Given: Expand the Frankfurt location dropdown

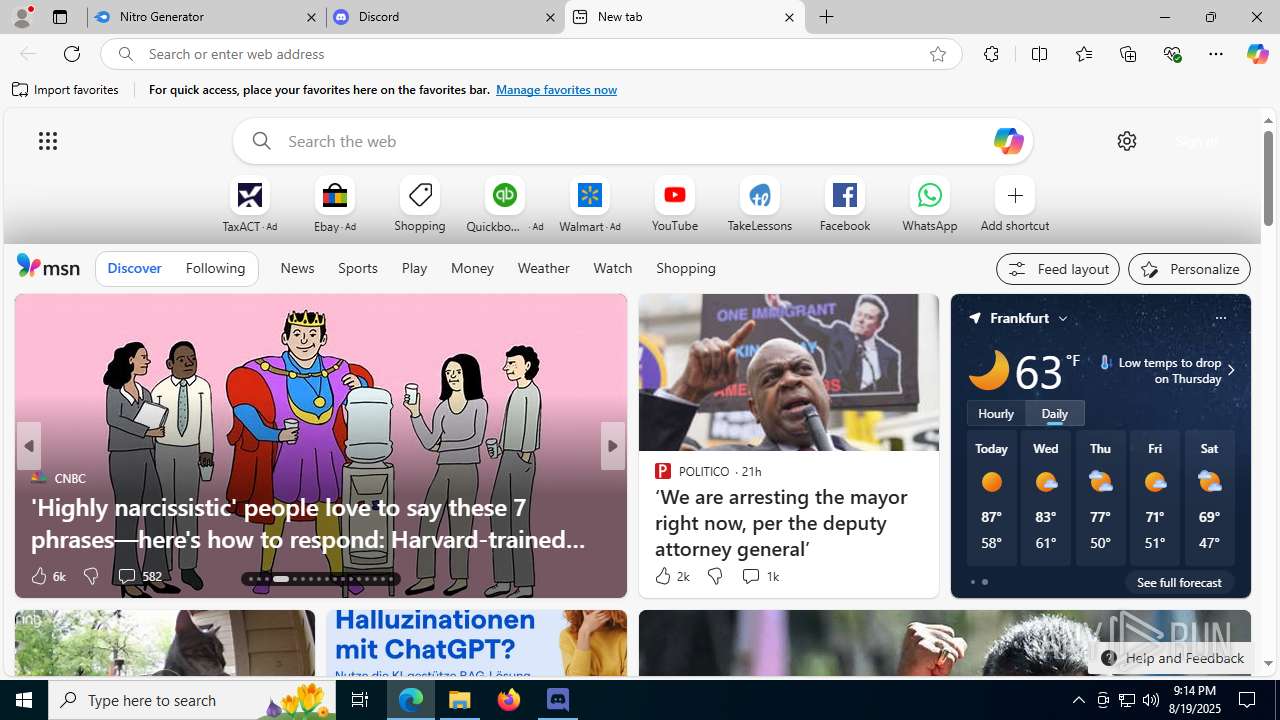Looking at the screenshot, I should [1063, 319].
